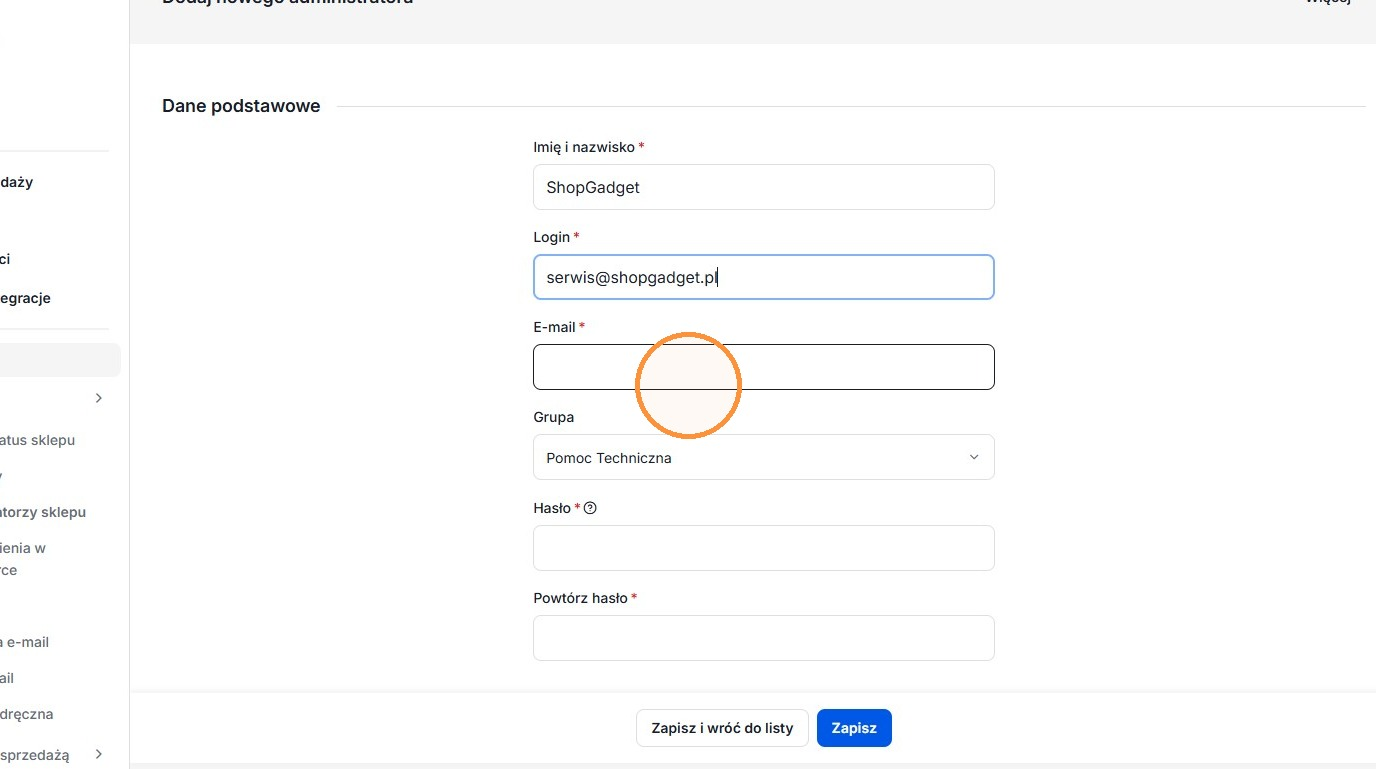Click into the Login field with serwis@shopgadget.pl
The image size is (1376, 769).
coord(764,277)
